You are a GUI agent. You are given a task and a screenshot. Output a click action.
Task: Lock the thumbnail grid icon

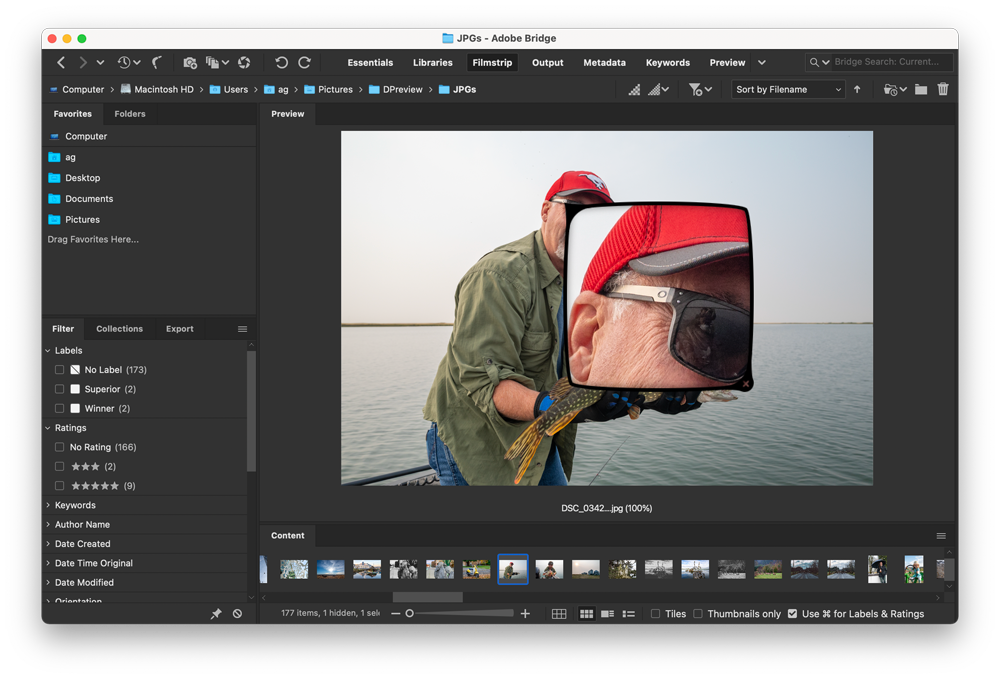pos(559,614)
